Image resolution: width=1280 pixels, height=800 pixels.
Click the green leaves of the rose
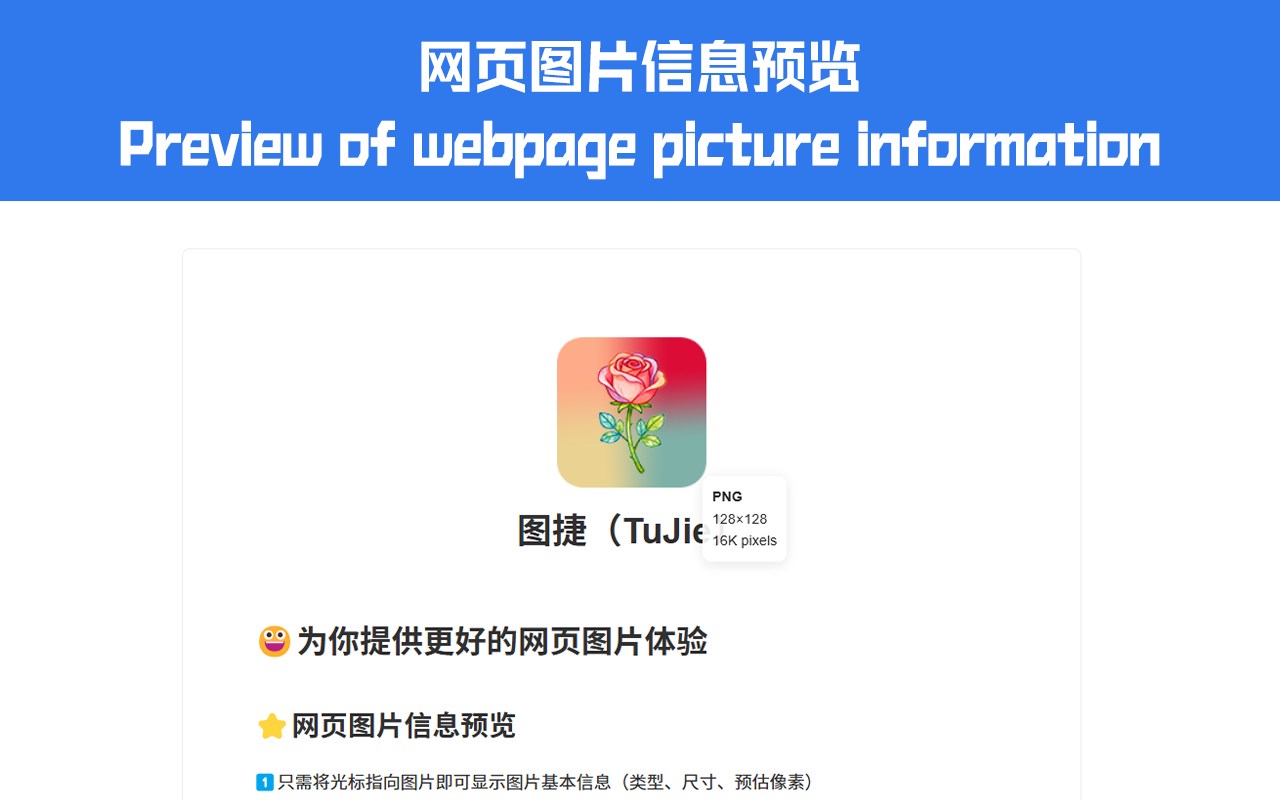[632, 432]
